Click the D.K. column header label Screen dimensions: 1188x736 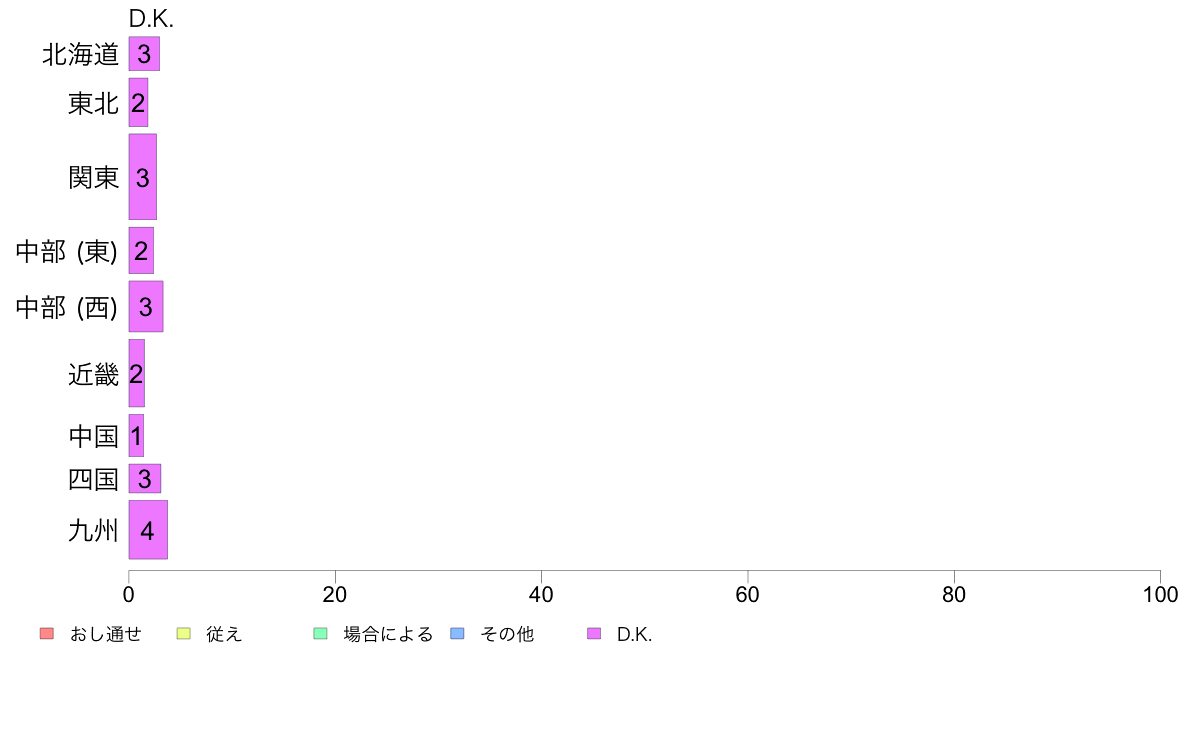[152, 19]
